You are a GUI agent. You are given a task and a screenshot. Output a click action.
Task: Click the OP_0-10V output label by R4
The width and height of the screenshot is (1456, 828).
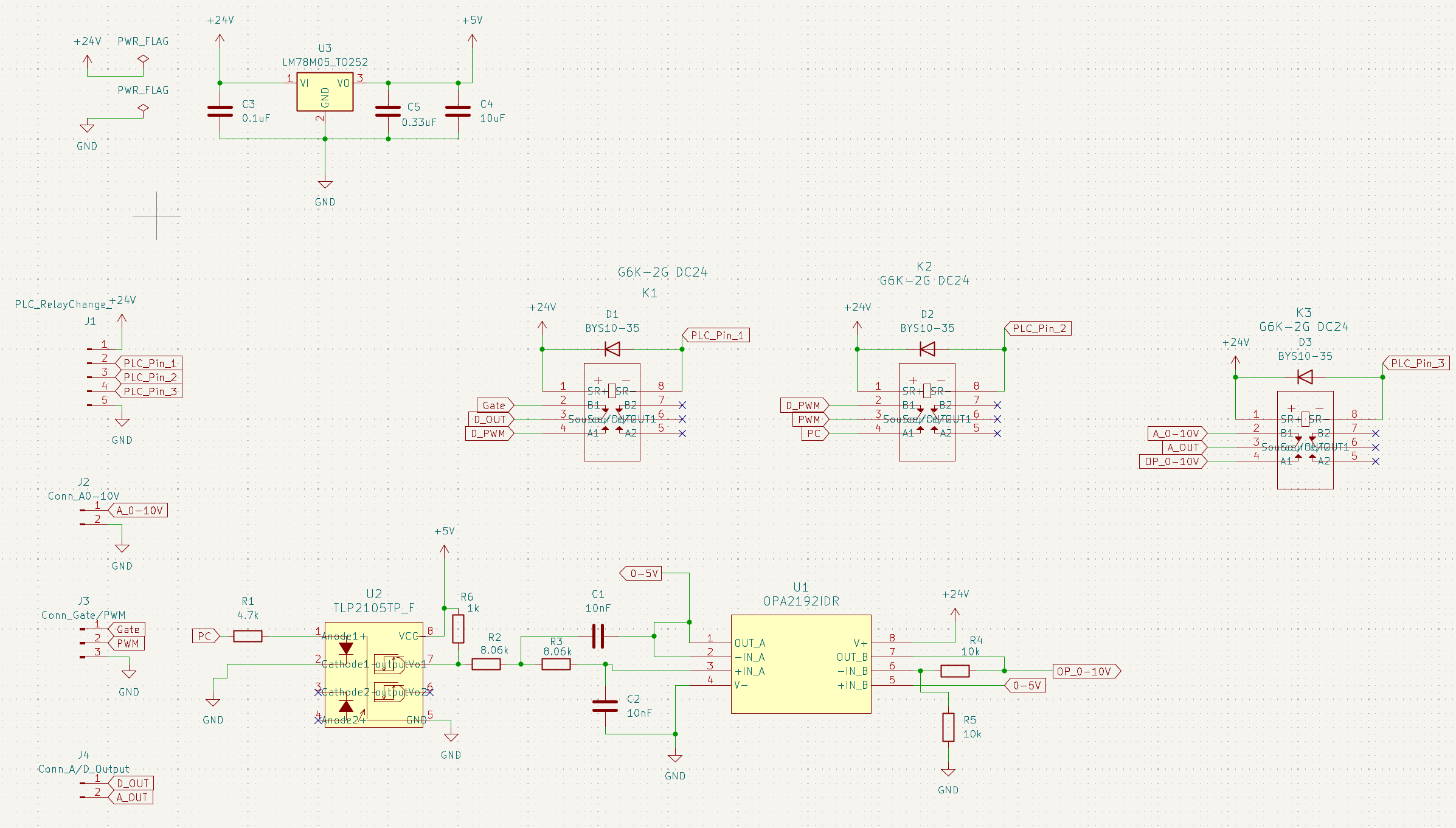point(1086,671)
